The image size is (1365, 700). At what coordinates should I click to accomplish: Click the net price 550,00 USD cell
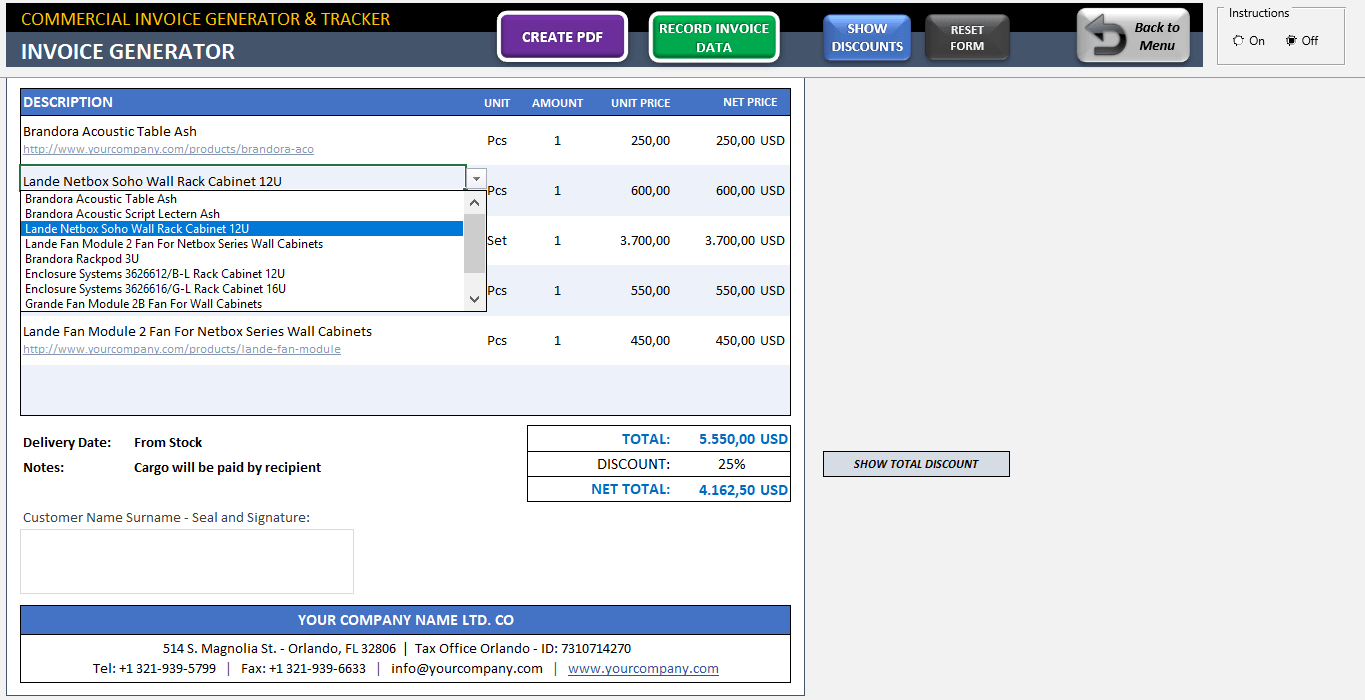tap(750, 290)
